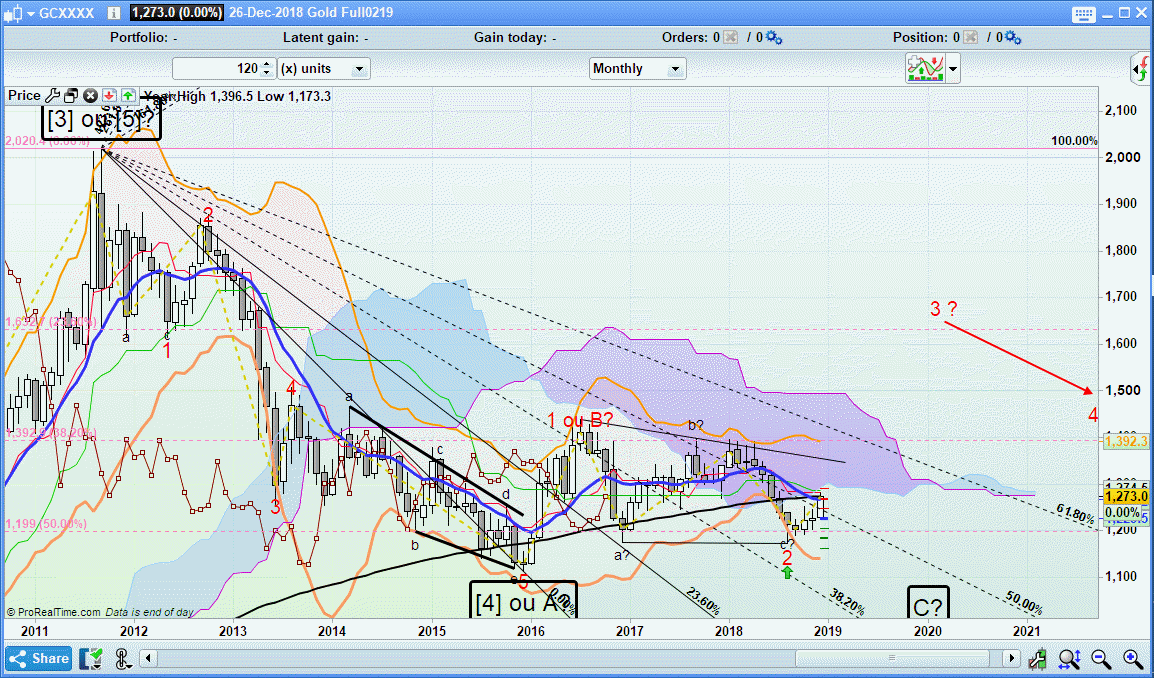Viewport: 1154px width, 678px height.
Task: Move Price panel up with green arrow
Action: (x=128, y=95)
